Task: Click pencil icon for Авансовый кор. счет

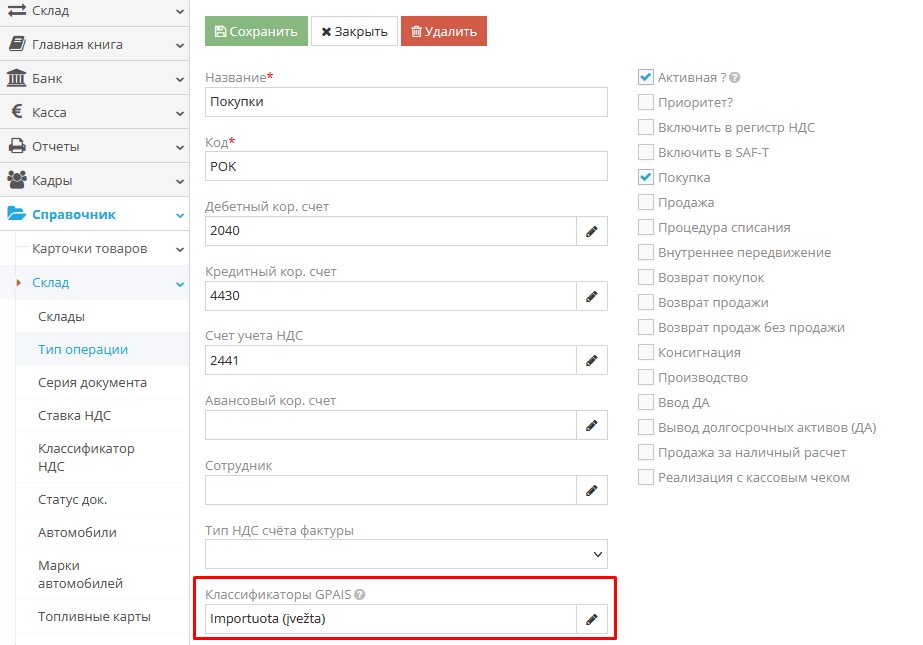Action: (591, 425)
